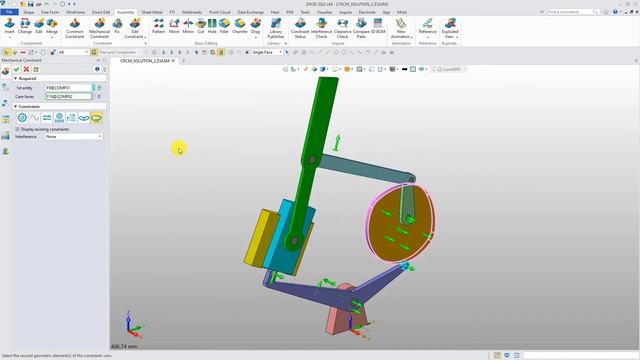This screenshot has height=360, width=640.
Task: Open the Single Face pick dropdown
Action: pyautogui.click(x=267, y=52)
